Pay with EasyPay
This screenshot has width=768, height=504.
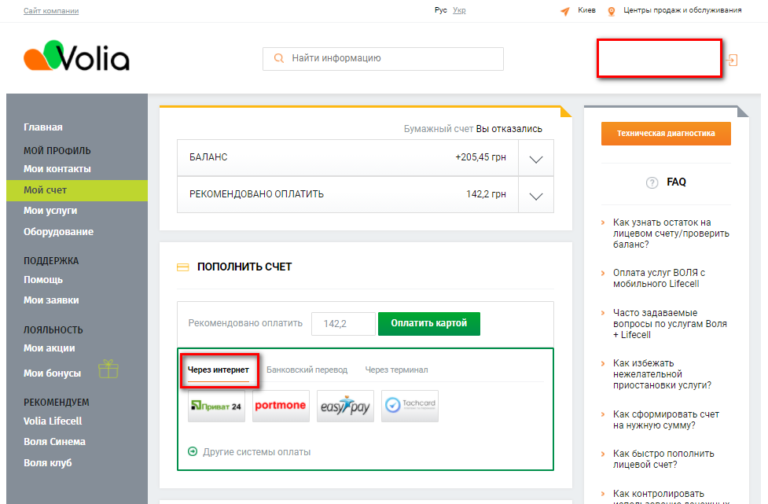(x=345, y=406)
